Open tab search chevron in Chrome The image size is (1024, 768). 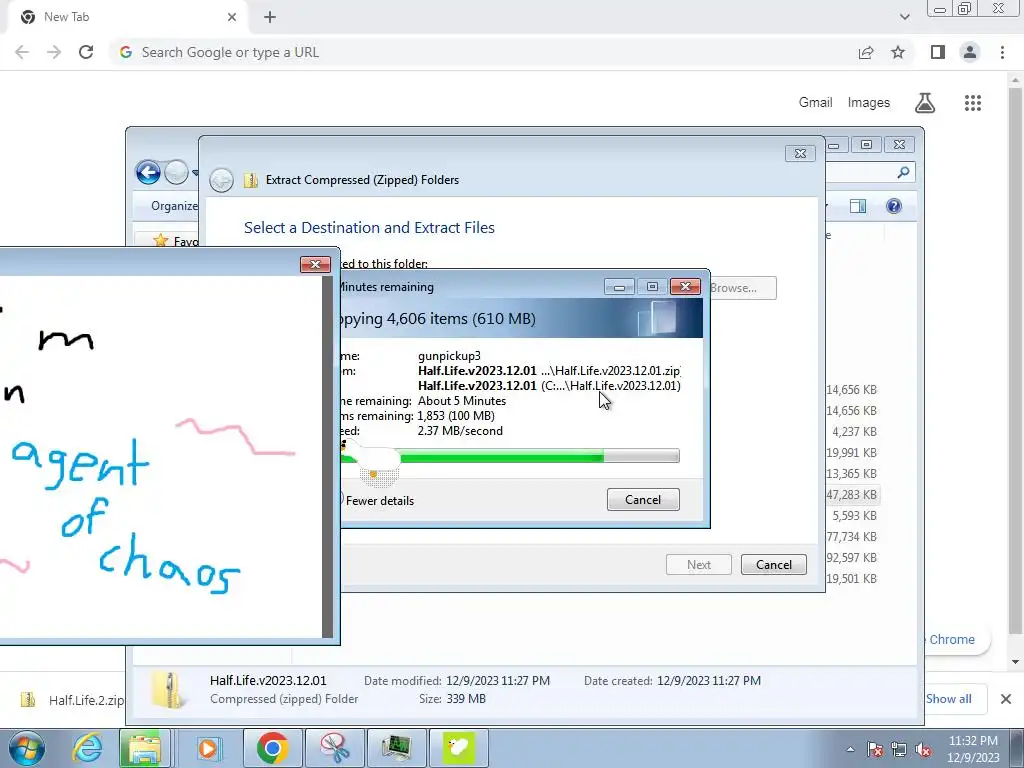(904, 17)
